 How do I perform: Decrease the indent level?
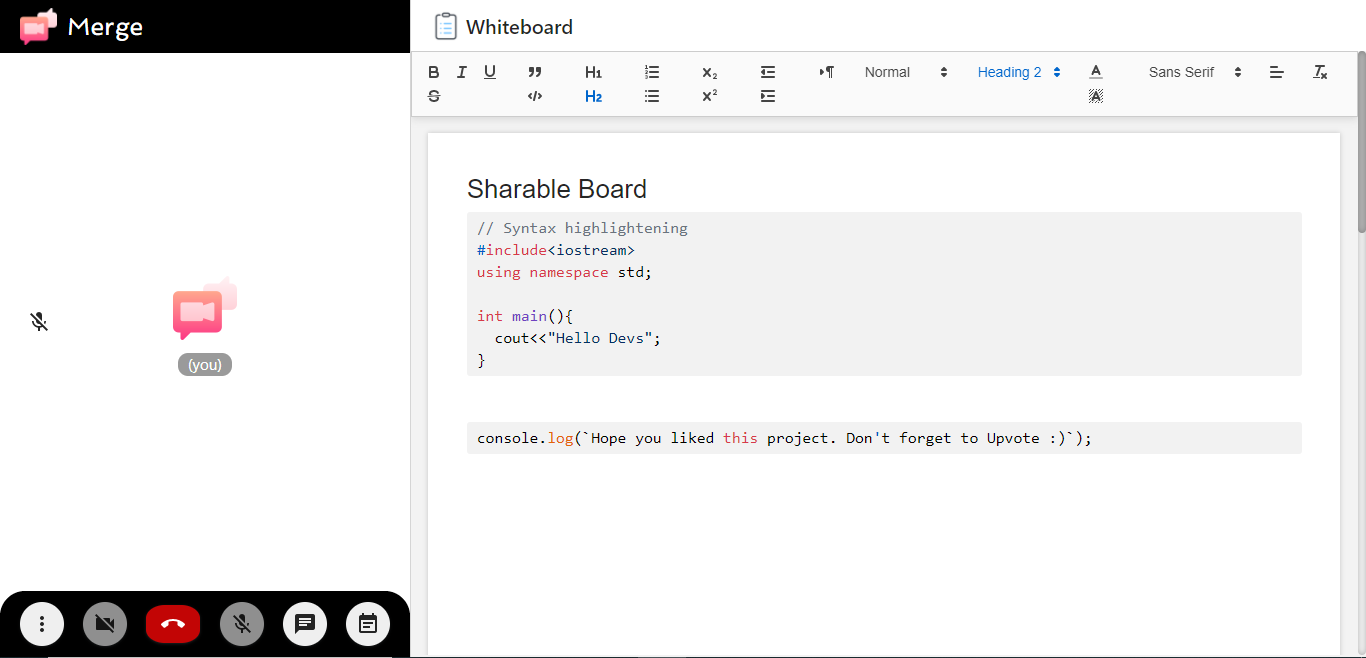click(x=768, y=72)
